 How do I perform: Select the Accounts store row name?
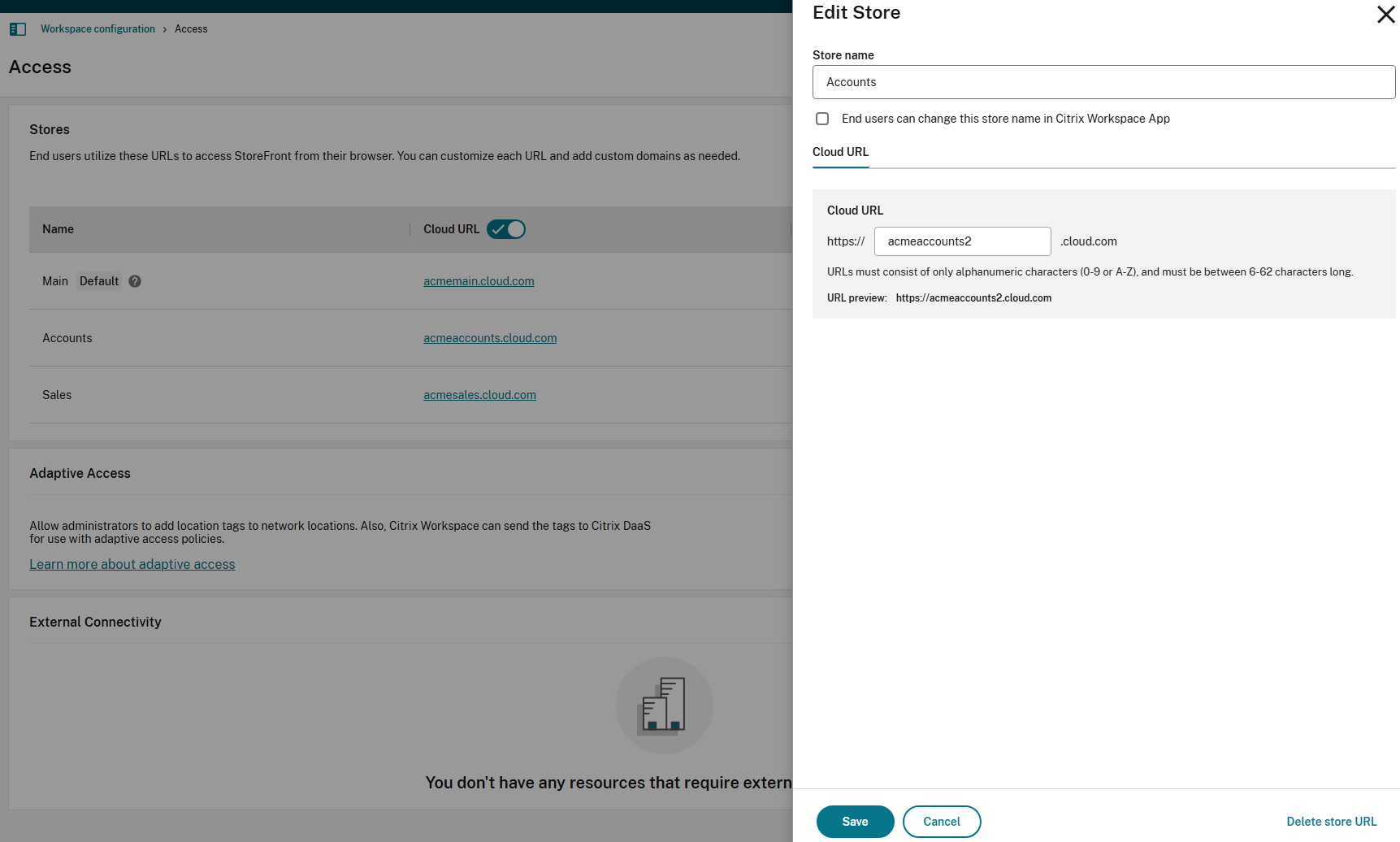[67, 338]
